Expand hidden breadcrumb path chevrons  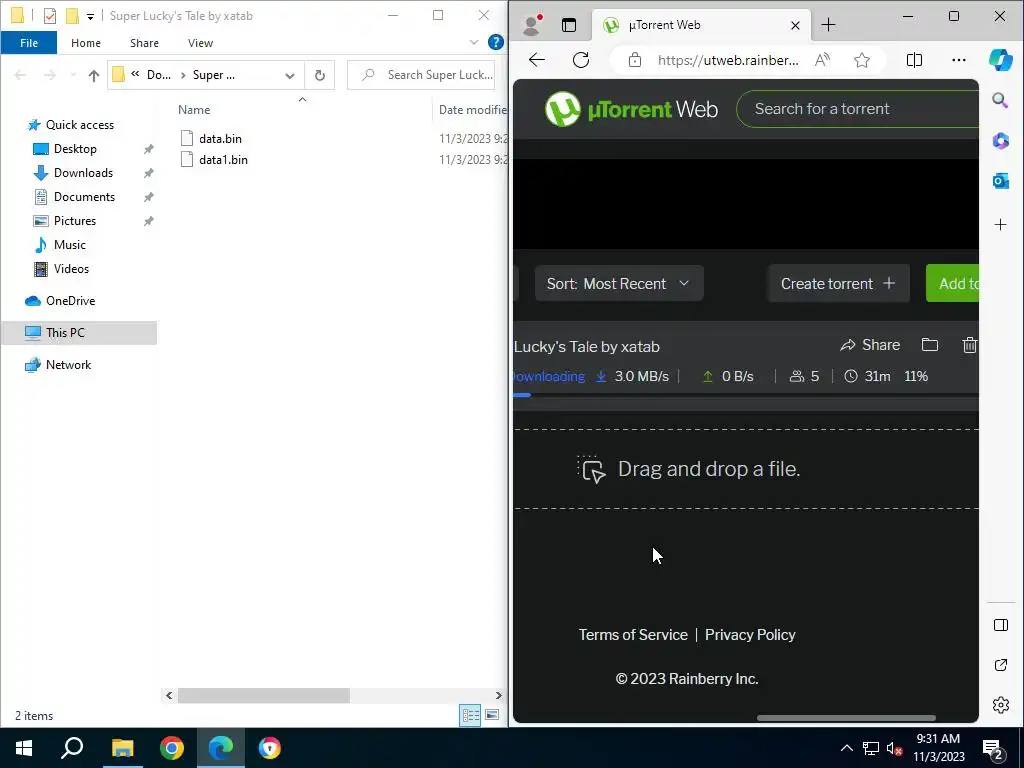pos(135,74)
